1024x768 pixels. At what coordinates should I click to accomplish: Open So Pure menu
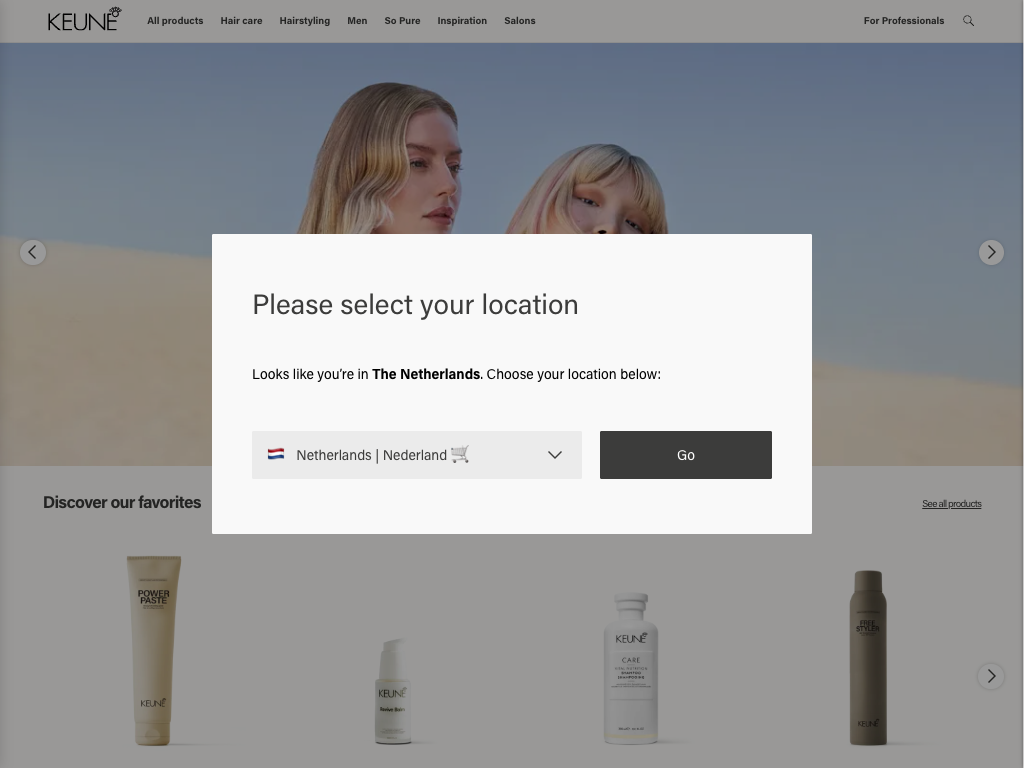pyautogui.click(x=402, y=21)
